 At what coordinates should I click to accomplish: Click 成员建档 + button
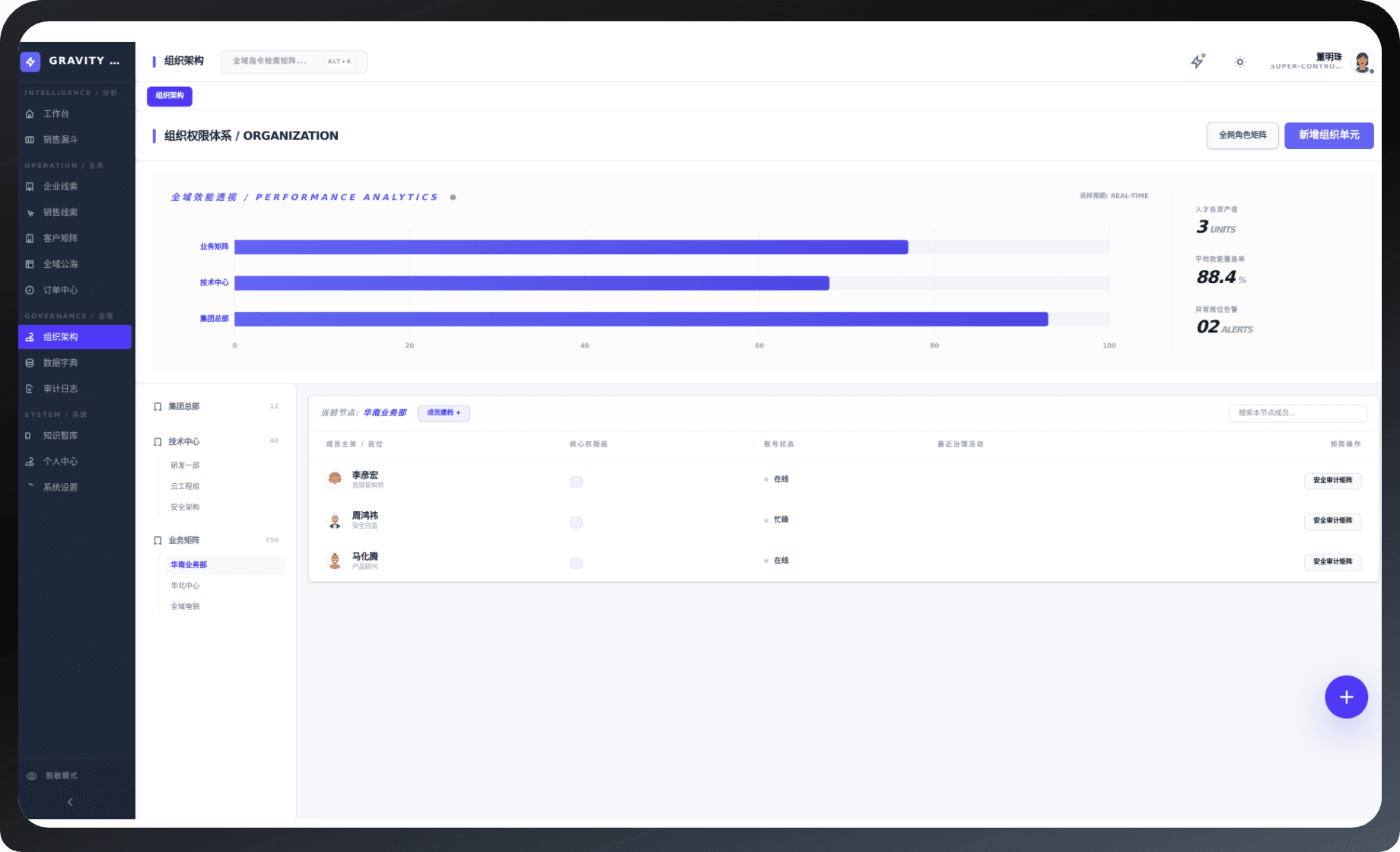click(x=444, y=413)
